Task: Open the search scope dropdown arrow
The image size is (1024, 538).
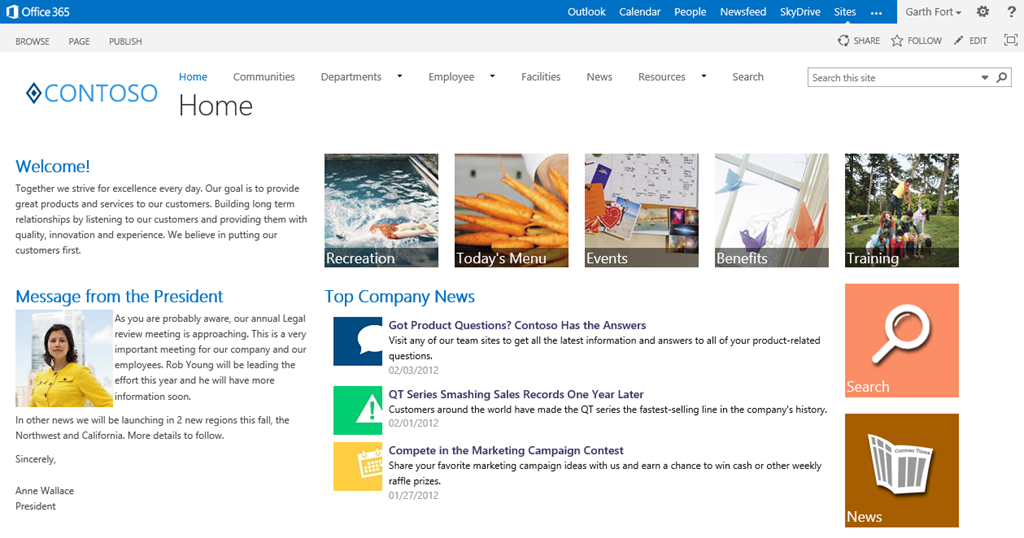Action: tap(984, 78)
